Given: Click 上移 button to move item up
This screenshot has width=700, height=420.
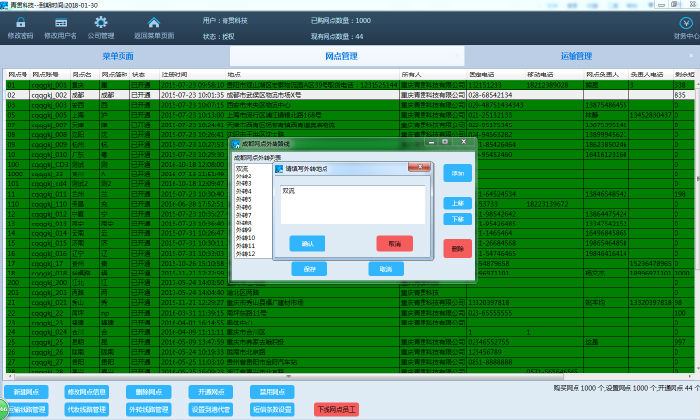Looking at the screenshot, I should tap(457, 203).
